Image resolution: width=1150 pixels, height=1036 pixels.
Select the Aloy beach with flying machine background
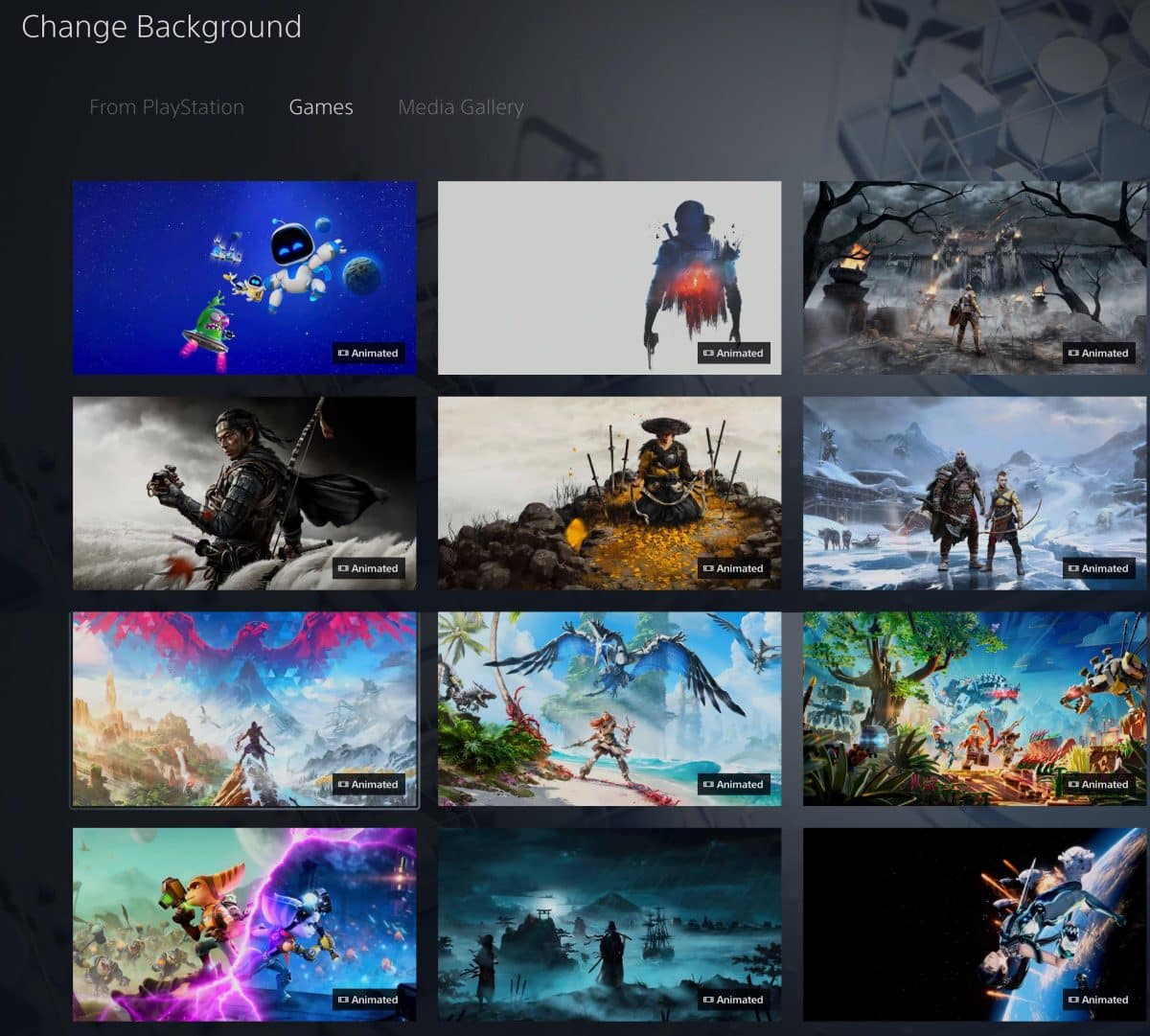point(609,709)
